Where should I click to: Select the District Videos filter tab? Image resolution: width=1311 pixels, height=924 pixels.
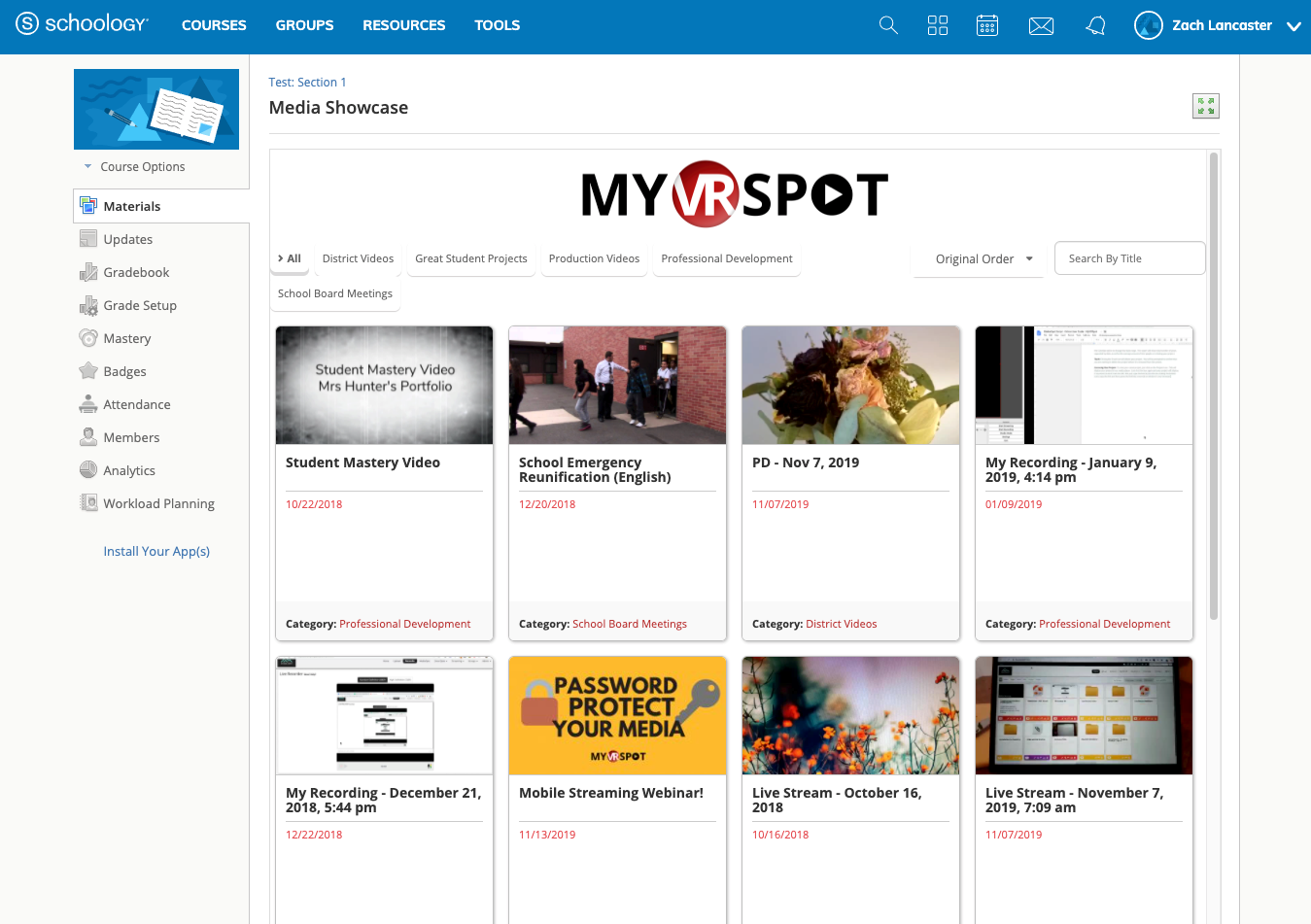click(358, 258)
